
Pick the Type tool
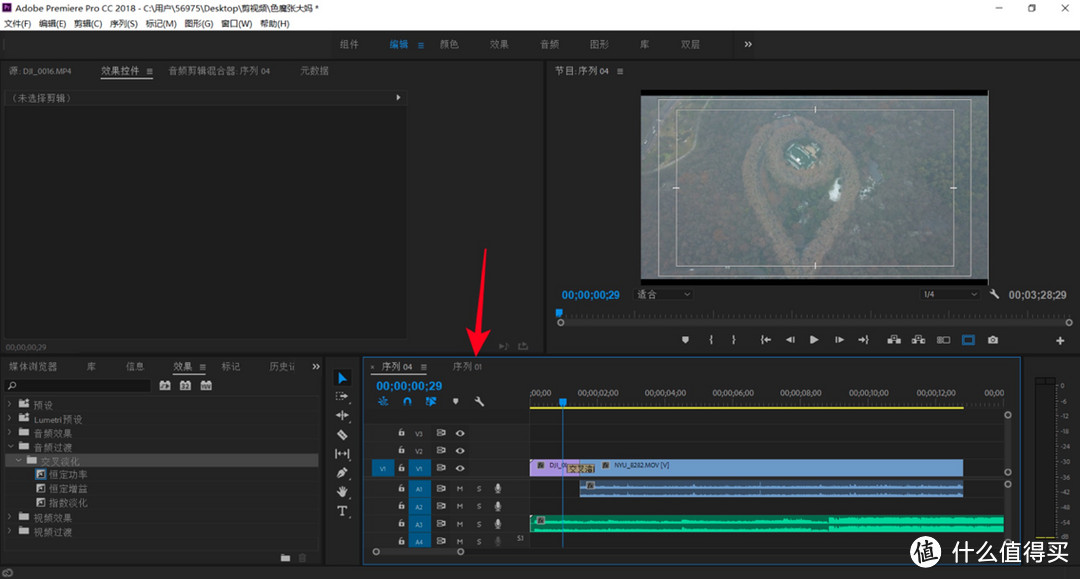[x=342, y=511]
